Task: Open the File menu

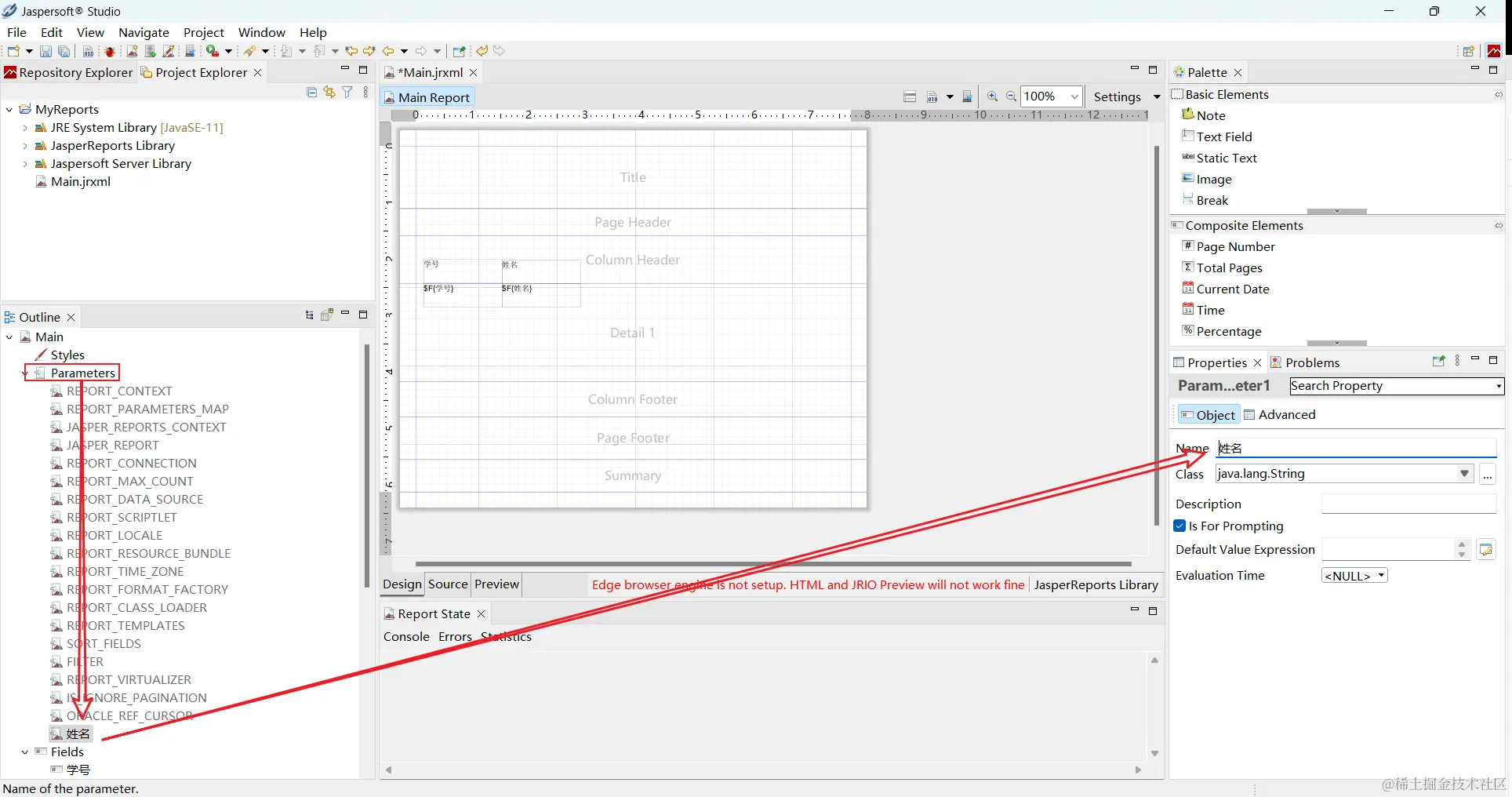Action: click(x=16, y=32)
